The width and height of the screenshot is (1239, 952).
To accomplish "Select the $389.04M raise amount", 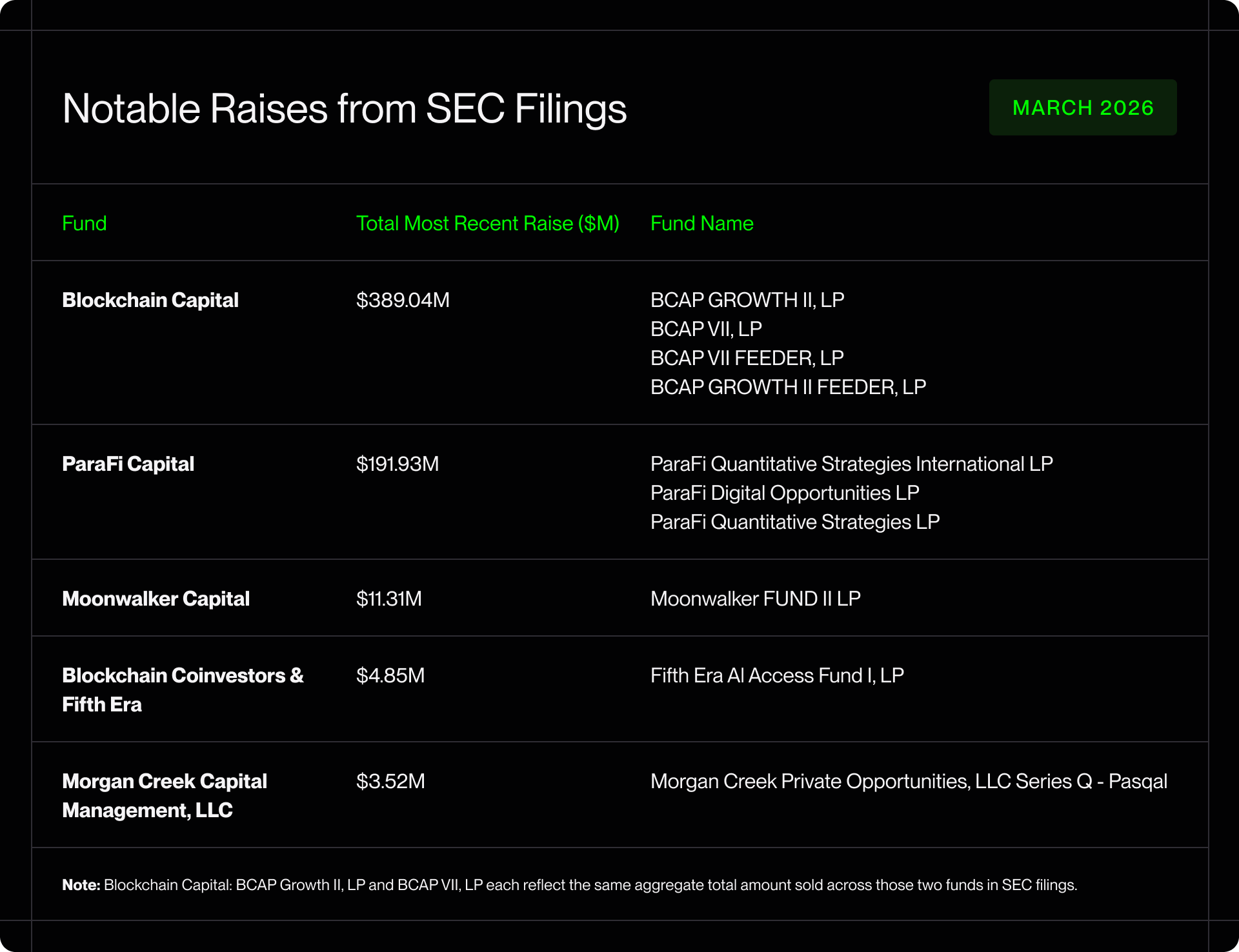I will click(403, 301).
